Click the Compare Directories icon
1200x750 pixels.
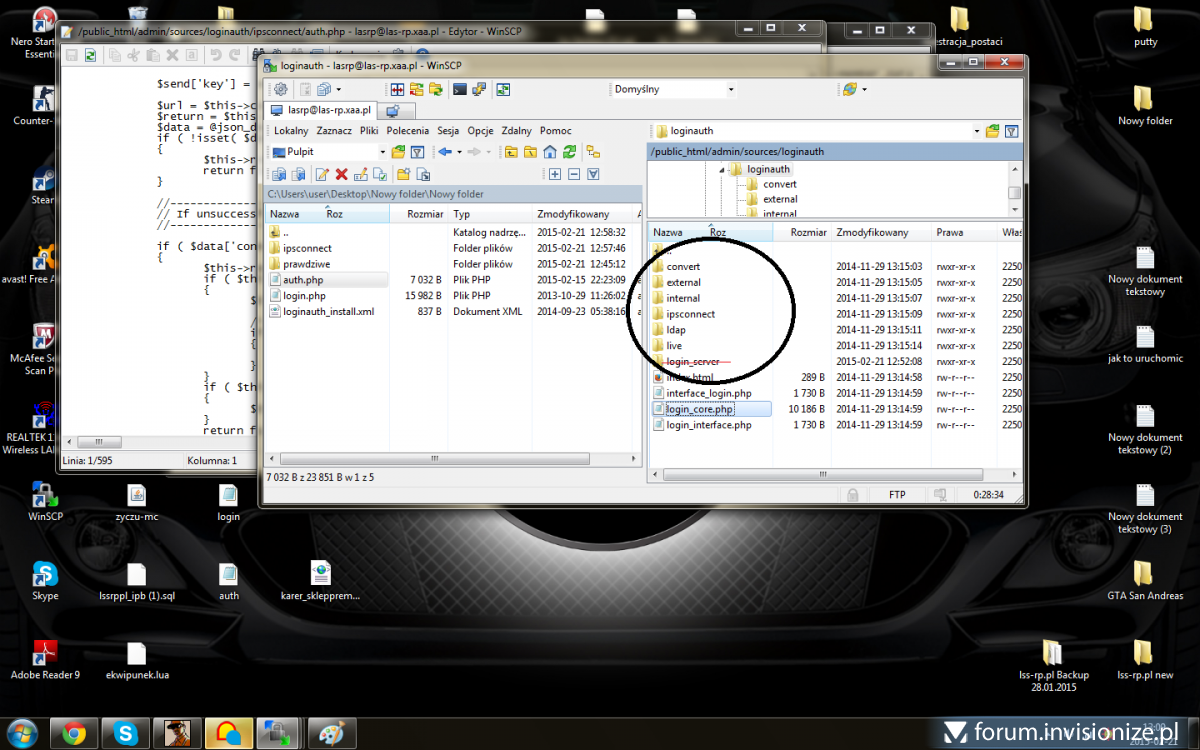[397, 89]
